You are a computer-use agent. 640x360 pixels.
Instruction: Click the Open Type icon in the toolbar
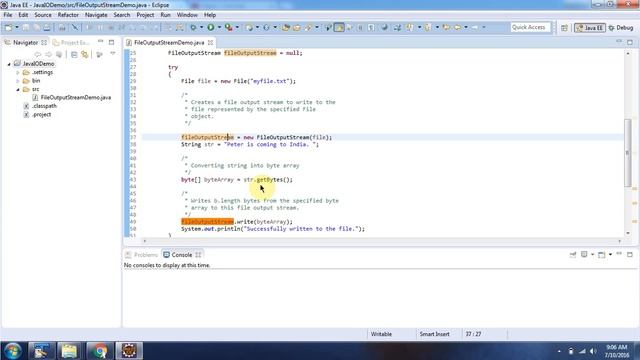pyautogui.click(x=286, y=27)
